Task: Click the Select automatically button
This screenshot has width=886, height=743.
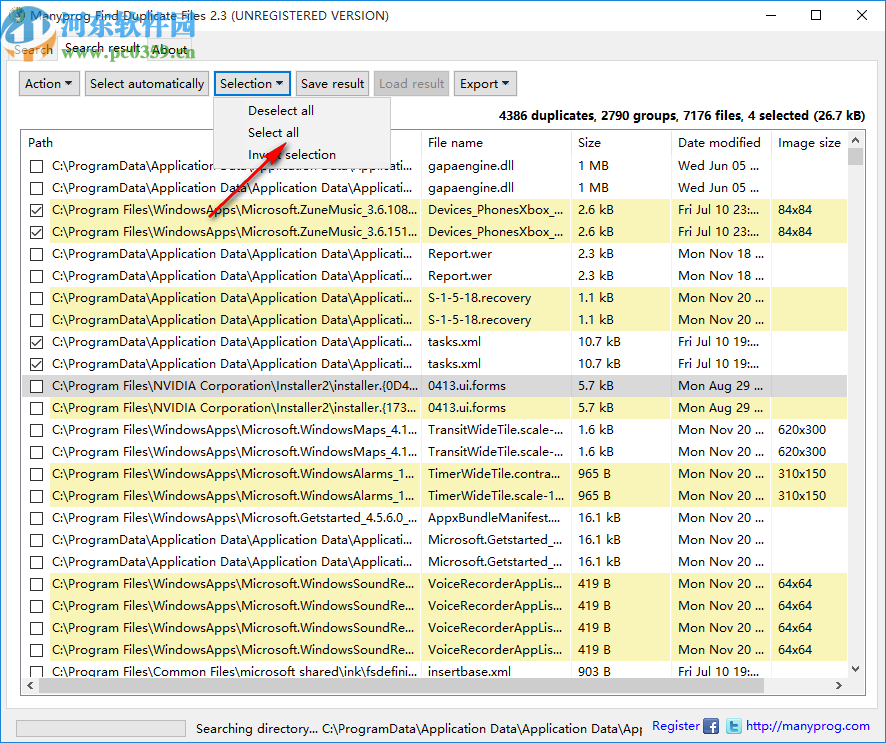Action: coord(146,83)
